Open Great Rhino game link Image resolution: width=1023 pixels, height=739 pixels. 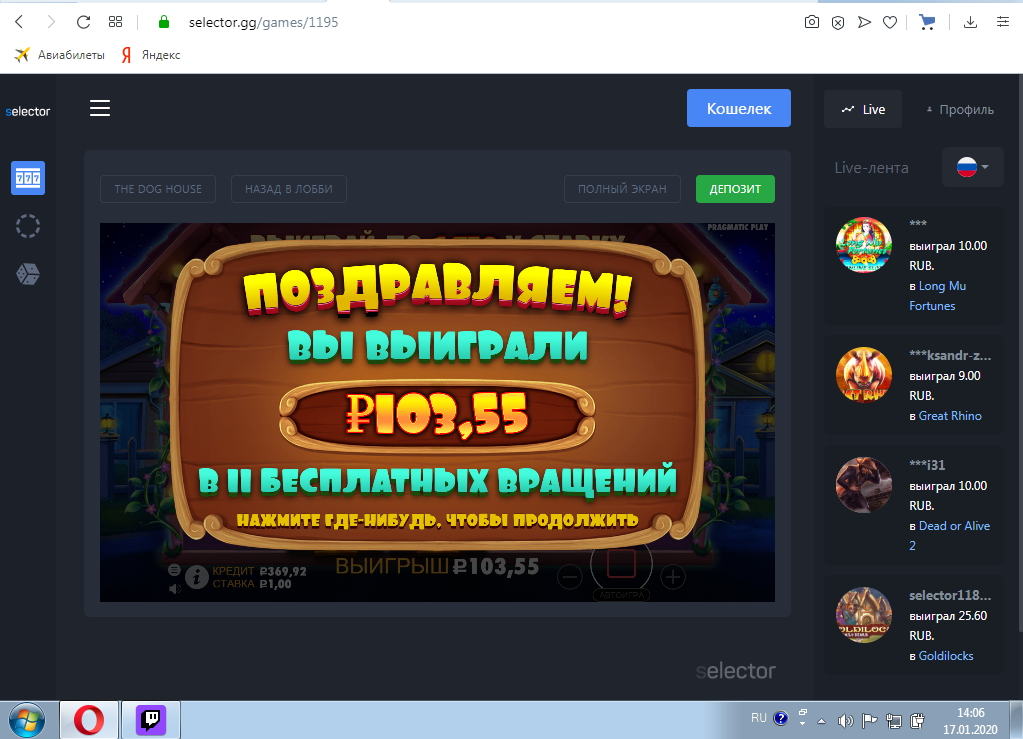[x=950, y=415]
